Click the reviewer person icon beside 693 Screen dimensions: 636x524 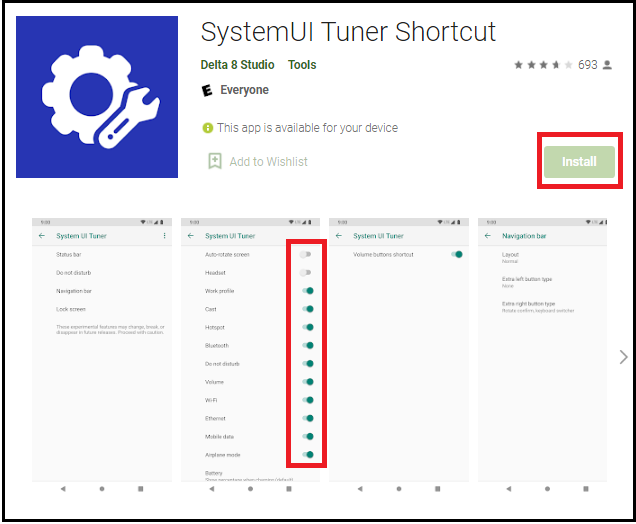[607, 64]
